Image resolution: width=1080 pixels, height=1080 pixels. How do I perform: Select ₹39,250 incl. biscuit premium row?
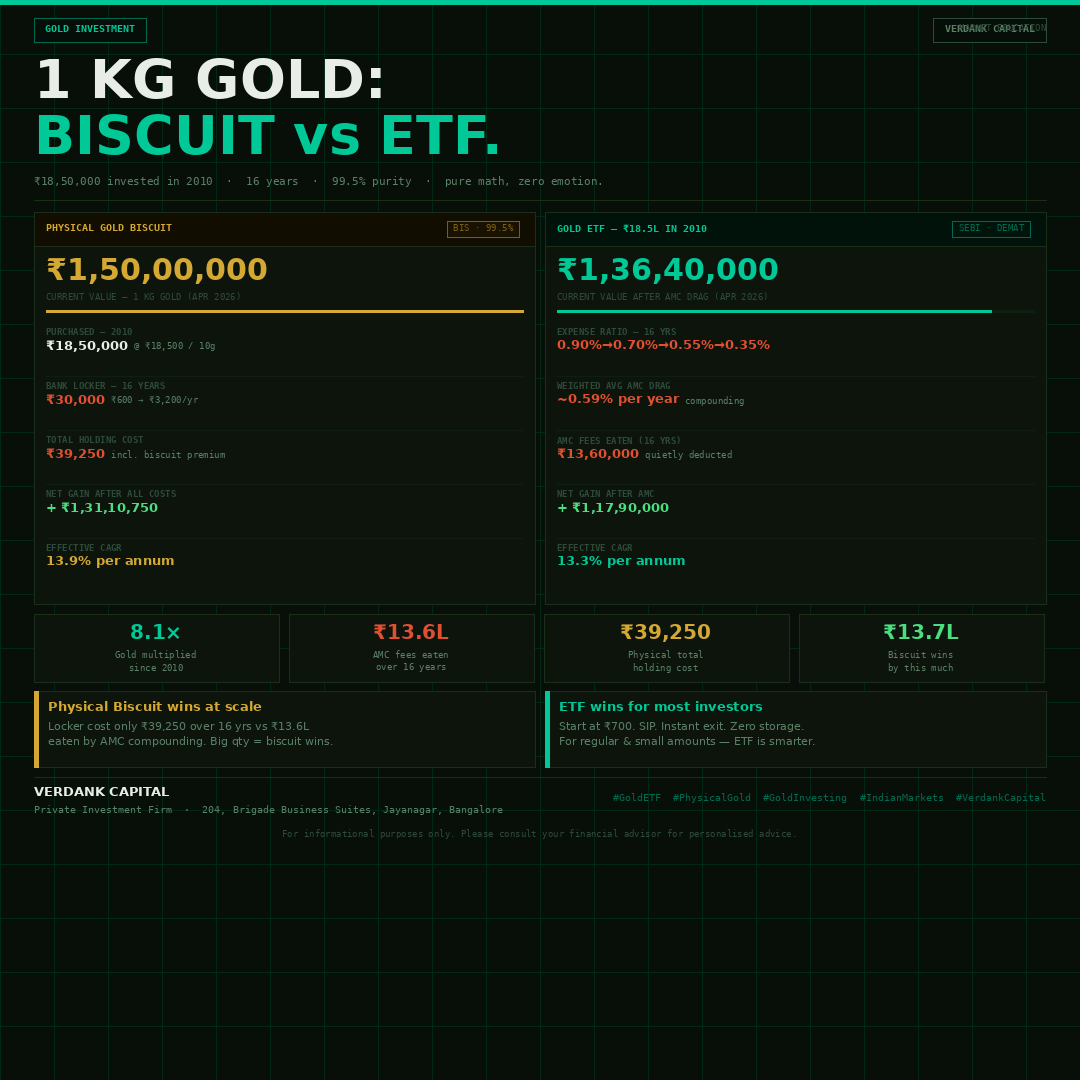point(136,454)
